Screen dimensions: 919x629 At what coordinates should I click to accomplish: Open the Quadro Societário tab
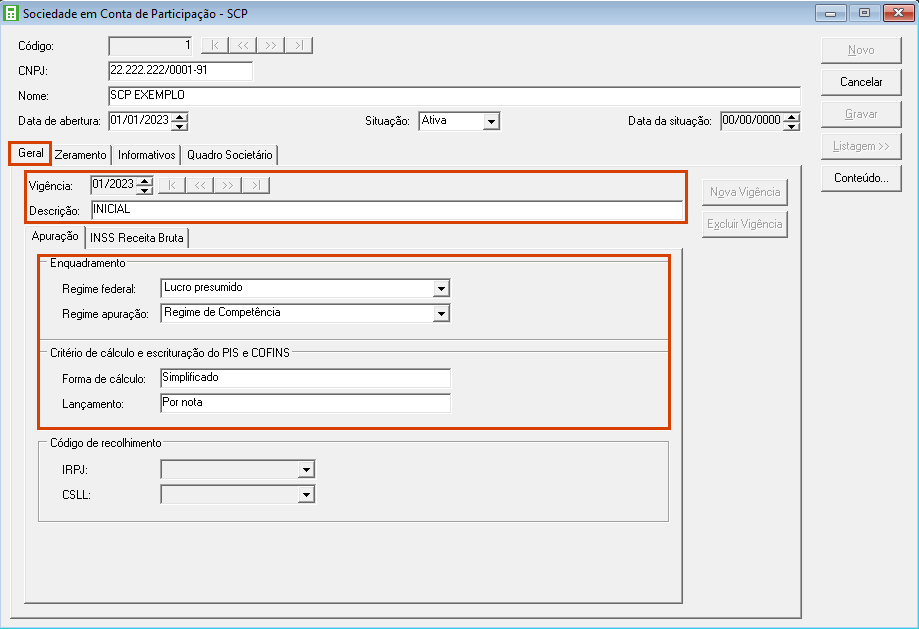[x=229, y=155]
